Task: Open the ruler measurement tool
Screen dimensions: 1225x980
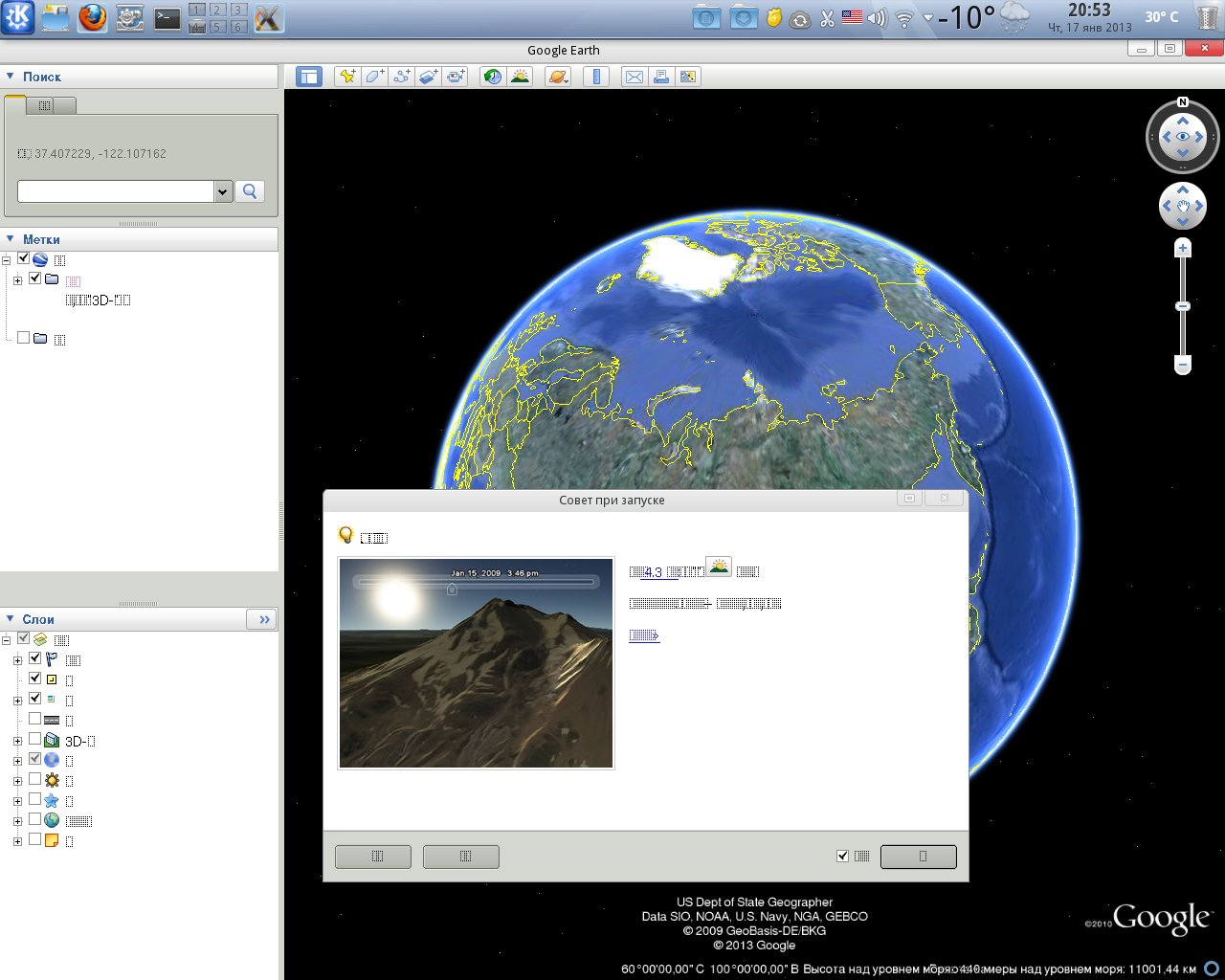Action: 596,77
